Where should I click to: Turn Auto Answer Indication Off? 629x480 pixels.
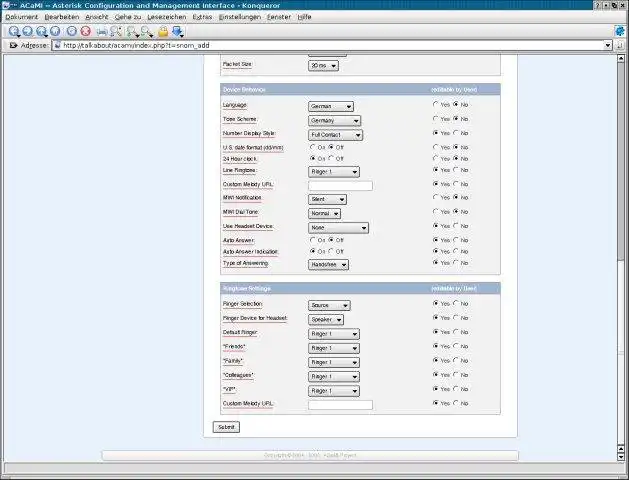pos(331,251)
